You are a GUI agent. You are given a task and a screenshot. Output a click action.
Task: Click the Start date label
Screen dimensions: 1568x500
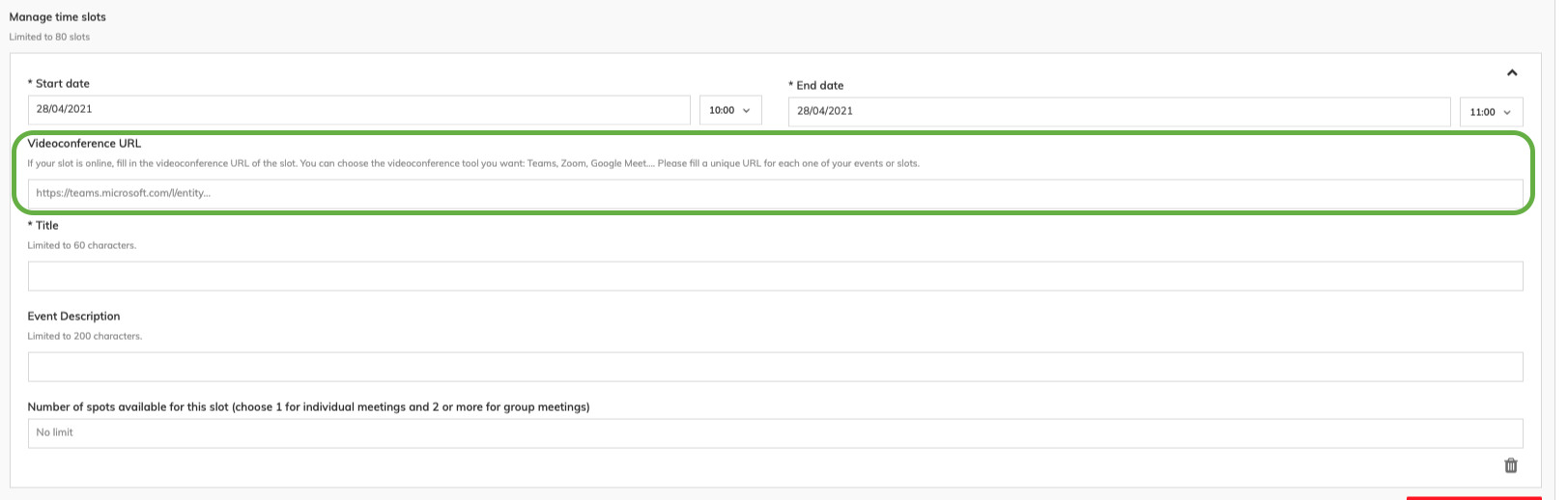(59, 84)
